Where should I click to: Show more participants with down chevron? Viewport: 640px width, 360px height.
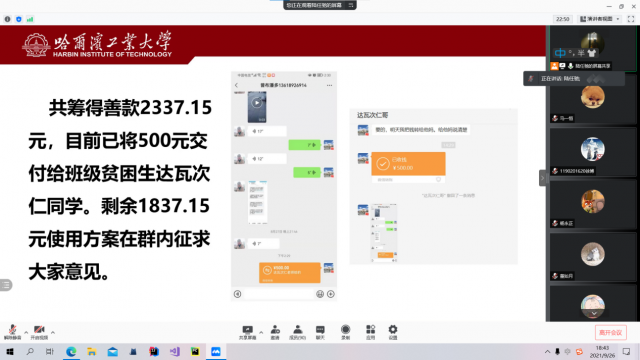[594, 313]
